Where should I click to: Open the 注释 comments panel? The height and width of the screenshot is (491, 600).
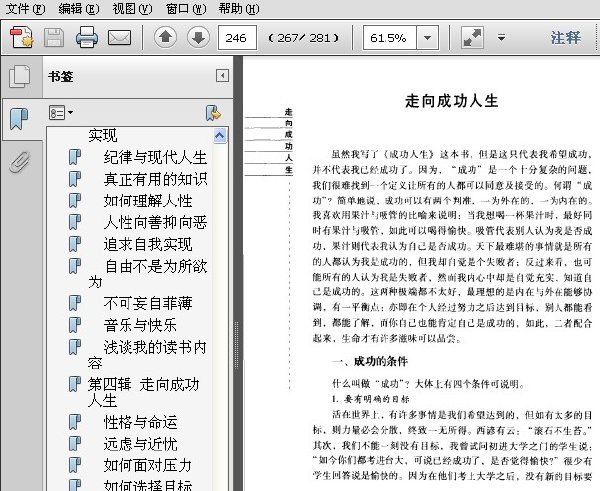(x=566, y=38)
